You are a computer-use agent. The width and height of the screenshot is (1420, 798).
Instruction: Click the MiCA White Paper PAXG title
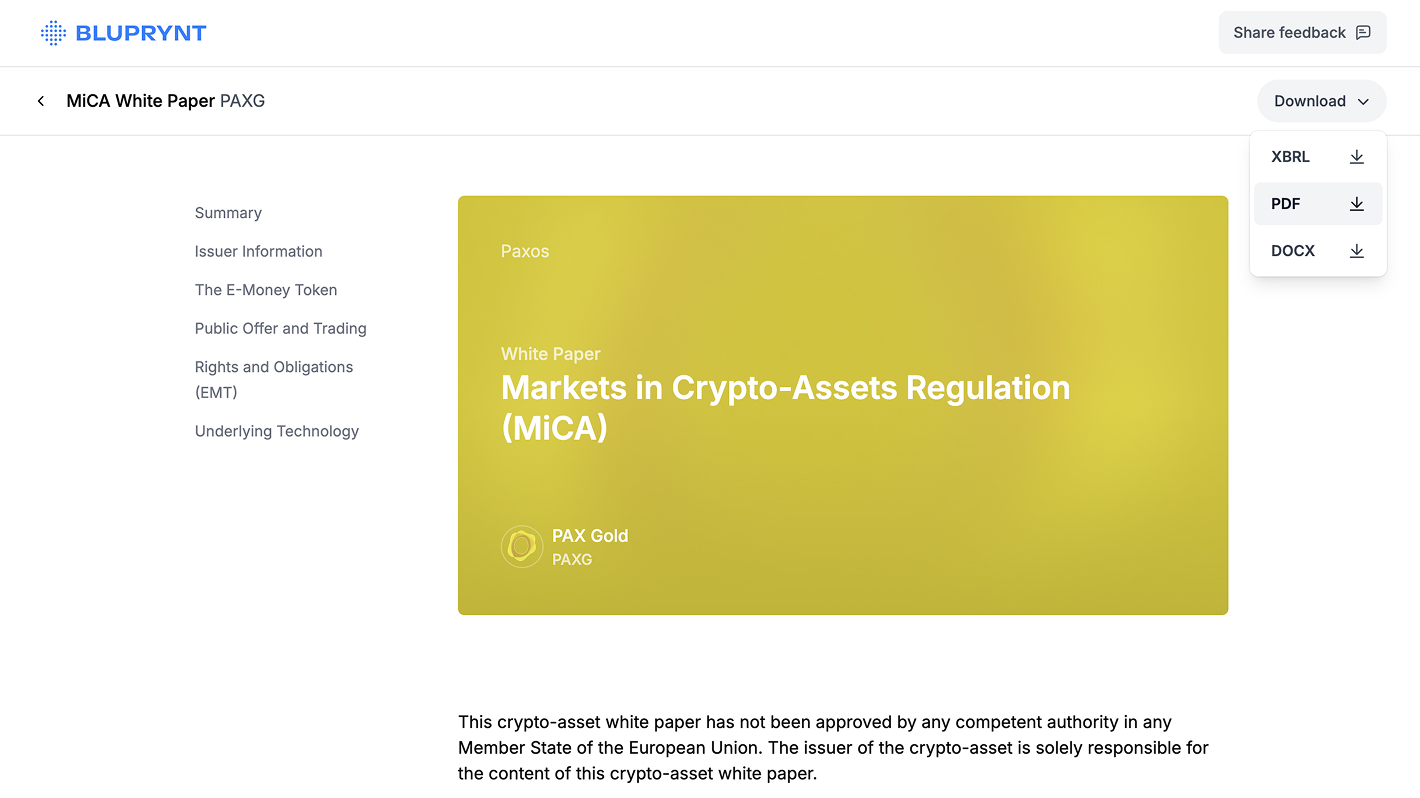pos(166,101)
